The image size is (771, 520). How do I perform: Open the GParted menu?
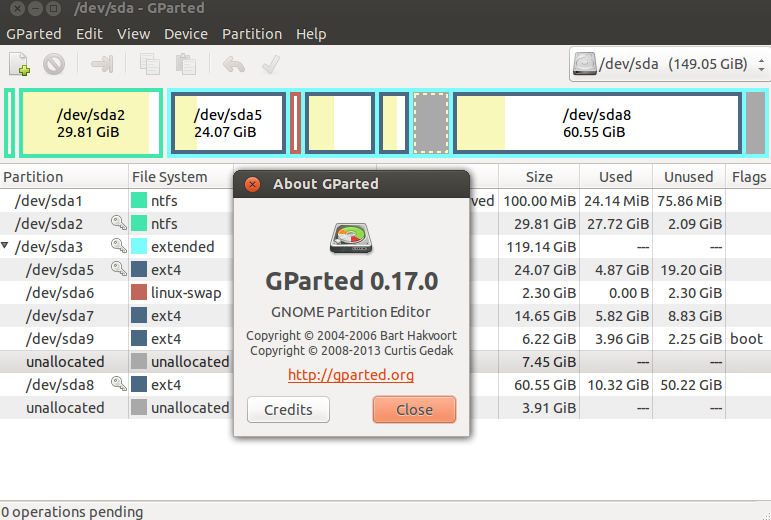click(33, 34)
